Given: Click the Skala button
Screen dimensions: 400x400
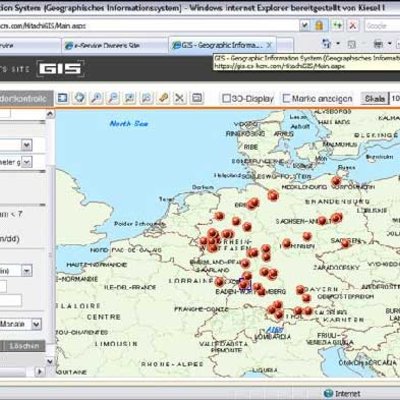Looking at the screenshot, I should 375,99.
